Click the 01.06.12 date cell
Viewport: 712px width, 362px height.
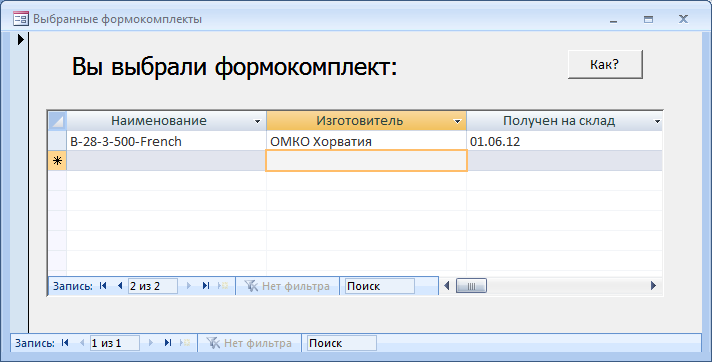pos(564,141)
